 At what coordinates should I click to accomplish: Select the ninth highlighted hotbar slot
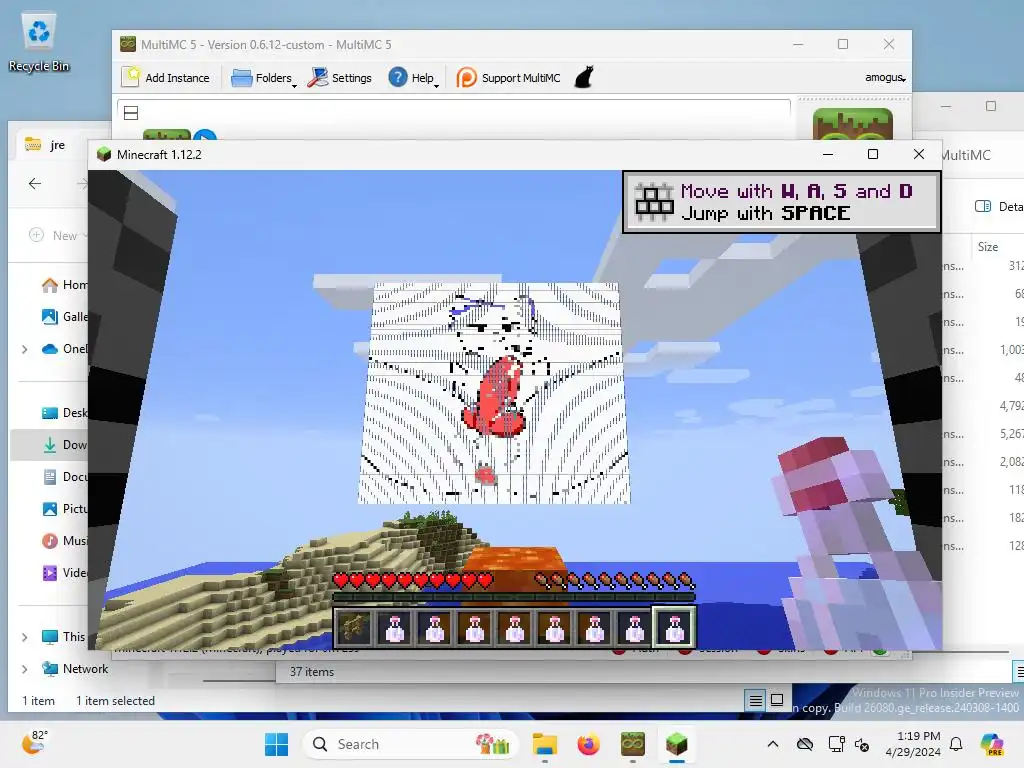(x=675, y=628)
